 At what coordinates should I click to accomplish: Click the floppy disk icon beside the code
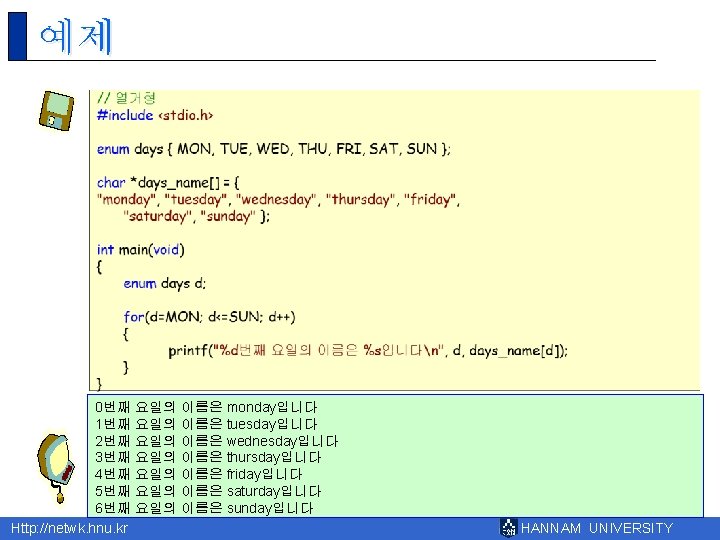56,111
